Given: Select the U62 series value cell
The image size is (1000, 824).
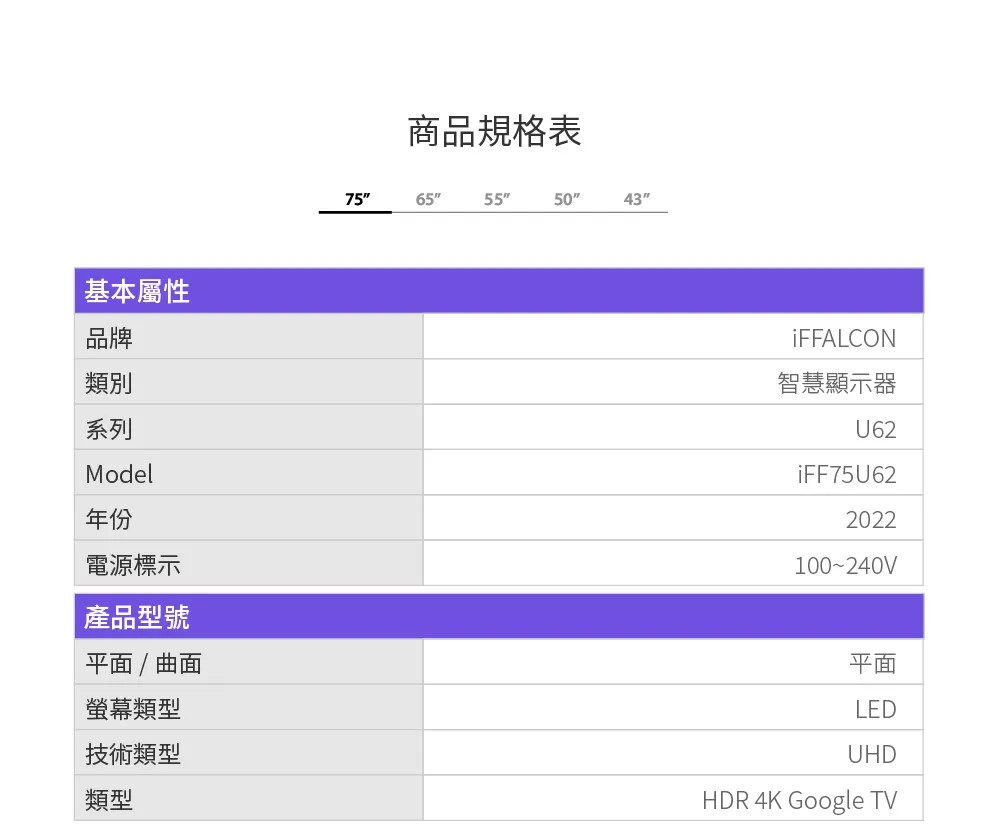Looking at the screenshot, I should click(875, 430).
